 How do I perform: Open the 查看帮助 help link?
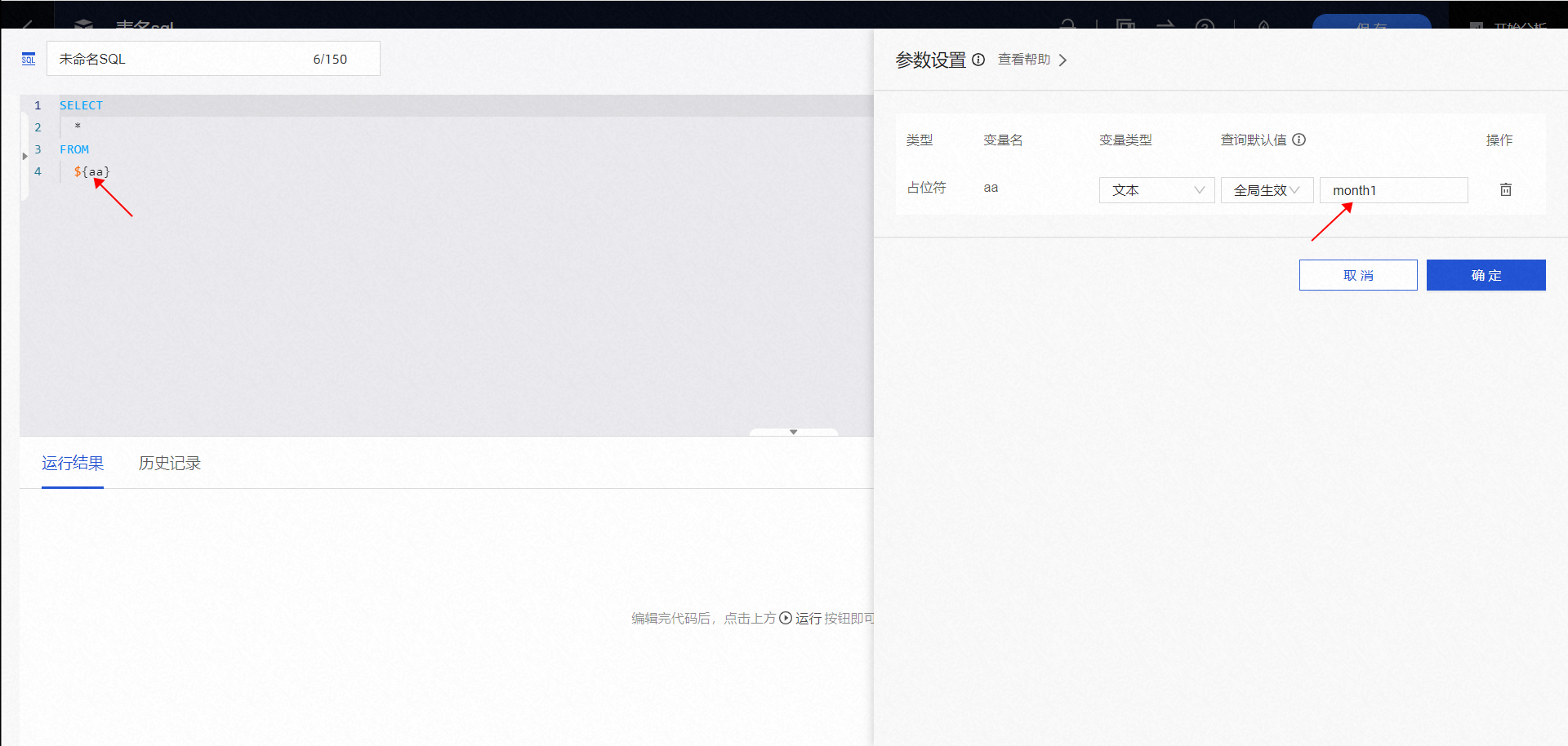[1024, 60]
